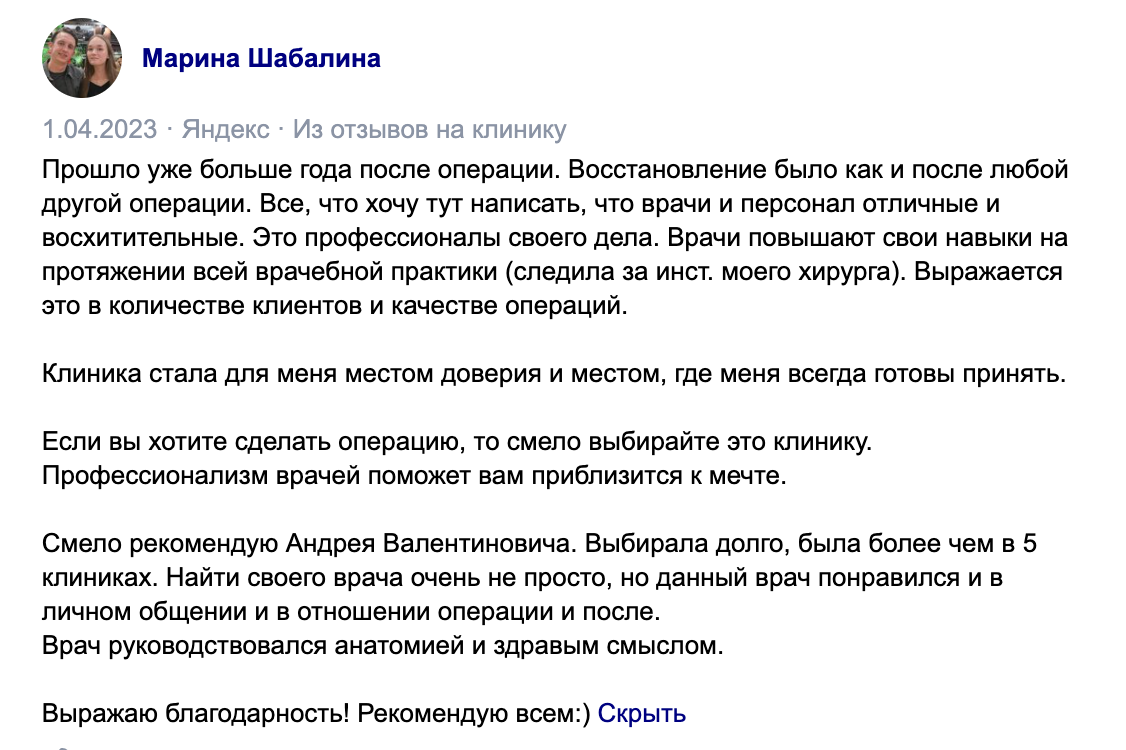The image size is (1126, 750).
Task: Click the text 'Рекомендую всем:)'
Action: point(473,714)
